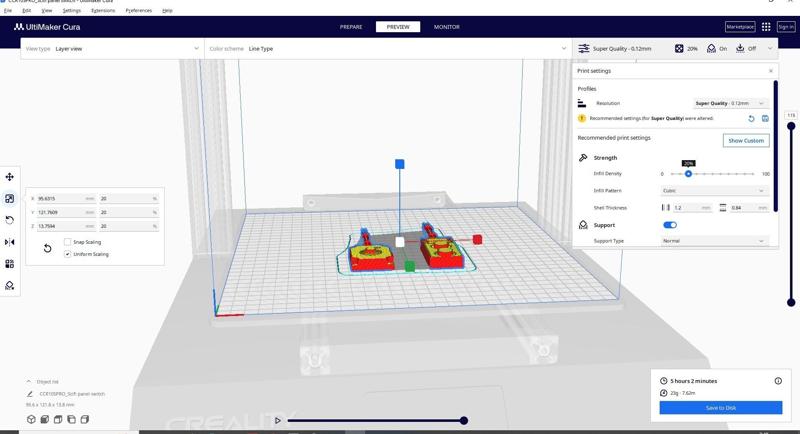Click the pencil icon to rename the job
The image size is (800, 434).
(30, 394)
